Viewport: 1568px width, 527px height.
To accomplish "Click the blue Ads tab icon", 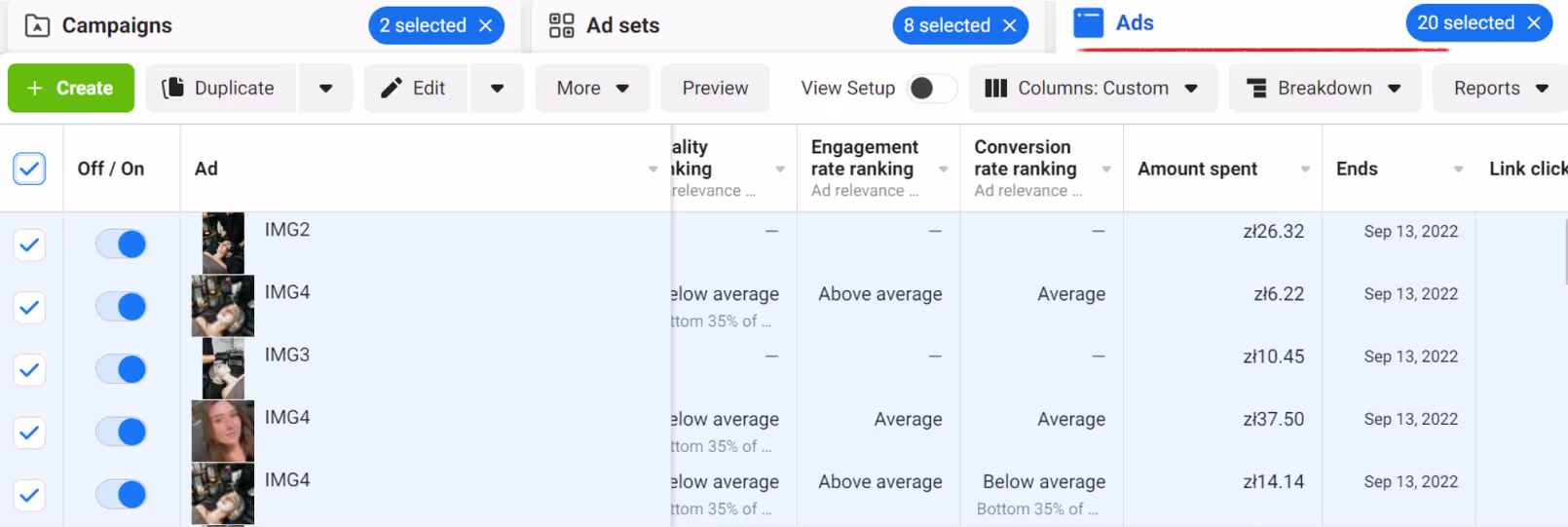I will coord(1088,22).
